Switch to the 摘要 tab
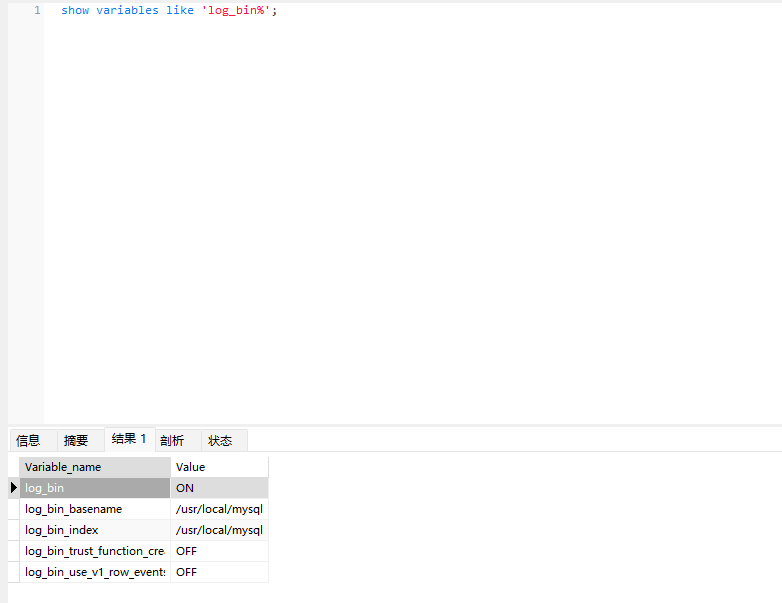This screenshot has width=782, height=603. tap(80, 440)
